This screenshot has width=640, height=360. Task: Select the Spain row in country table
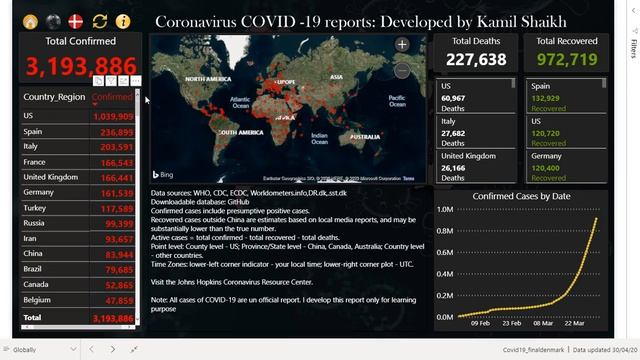(78, 131)
